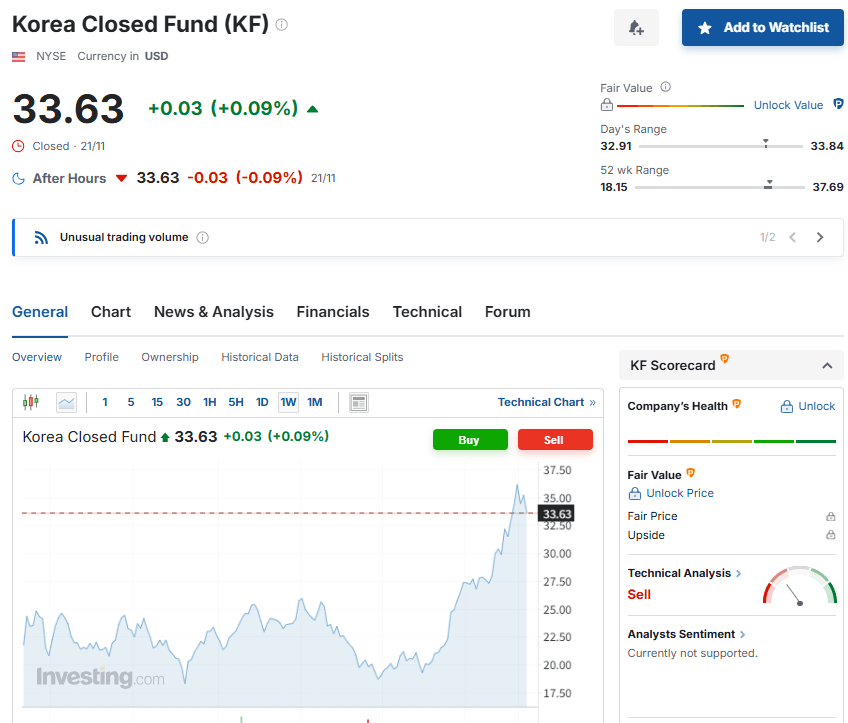Screen dimensions: 848x723
Task: Click the Unusual trading volume feed icon
Action: (41, 237)
